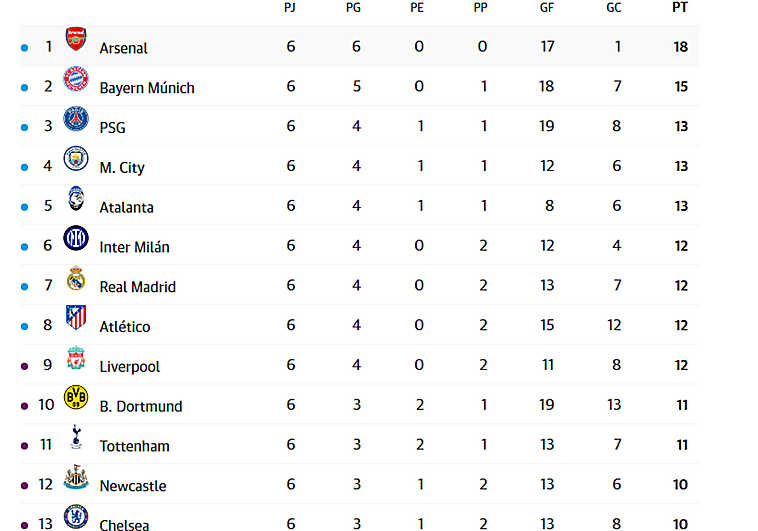Click the Bayern Múnich crest icon
Image resolution: width=758 pixels, height=531 pixels.
pos(76,80)
